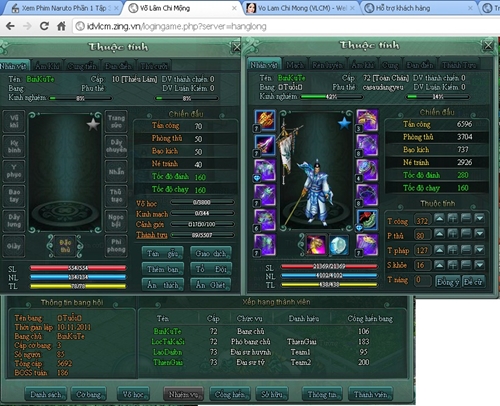Click the blue star icon above character

(344, 123)
